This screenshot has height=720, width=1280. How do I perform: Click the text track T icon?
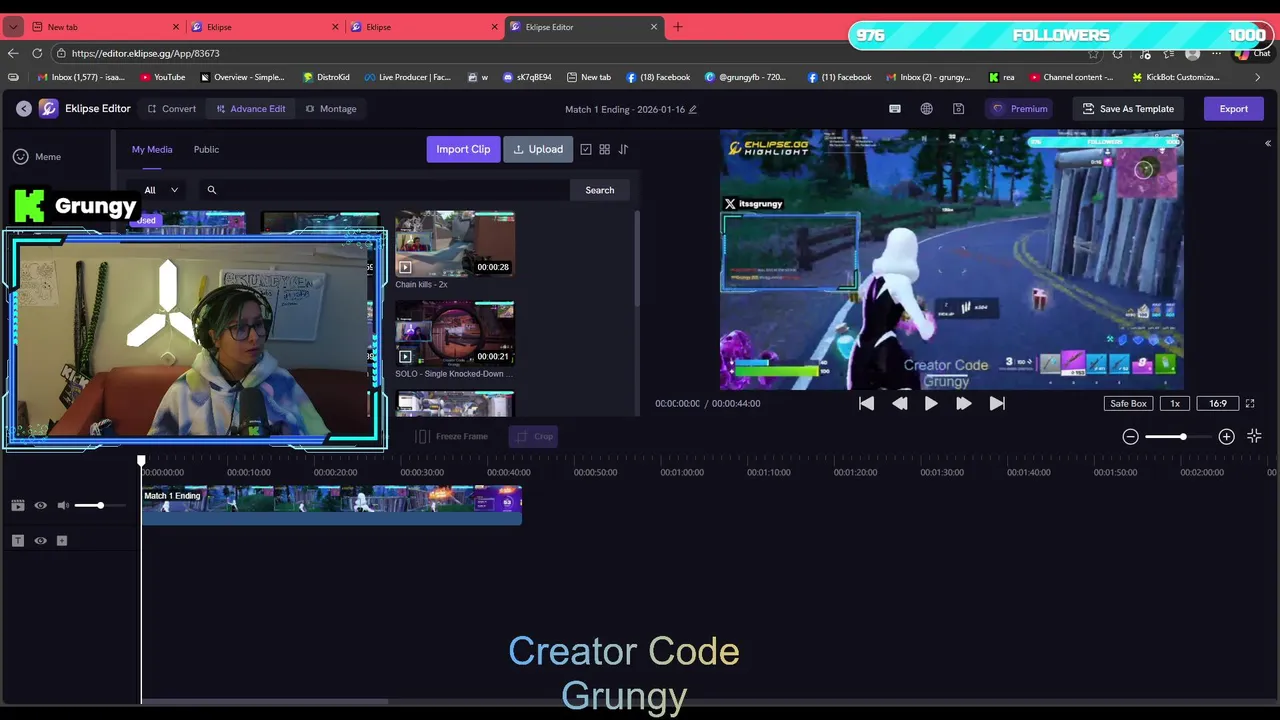coord(18,541)
